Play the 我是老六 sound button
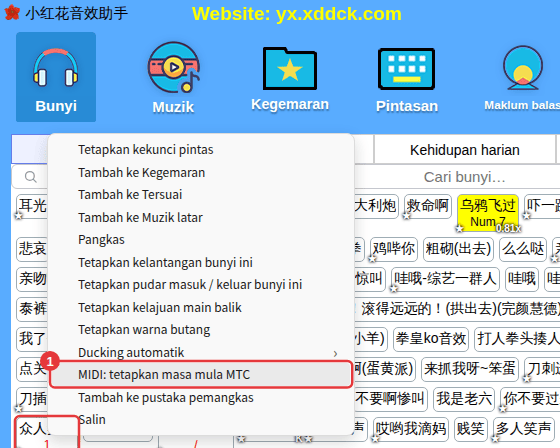 pyautogui.click(x=464, y=398)
